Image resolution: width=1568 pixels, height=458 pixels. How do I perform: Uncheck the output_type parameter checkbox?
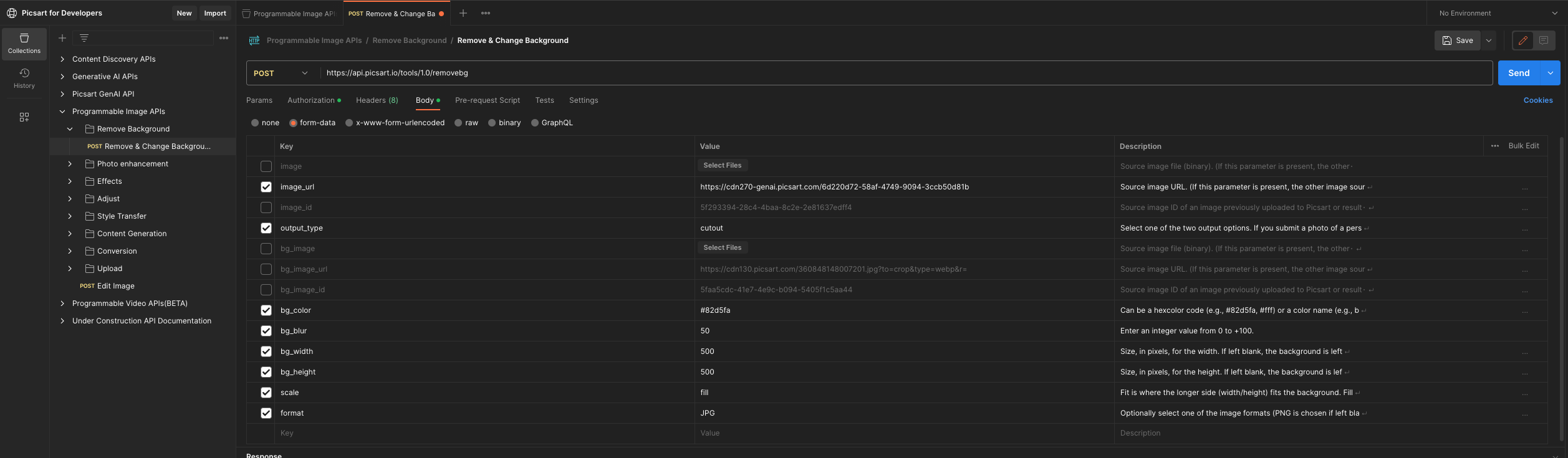pyautogui.click(x=266, y=228)
